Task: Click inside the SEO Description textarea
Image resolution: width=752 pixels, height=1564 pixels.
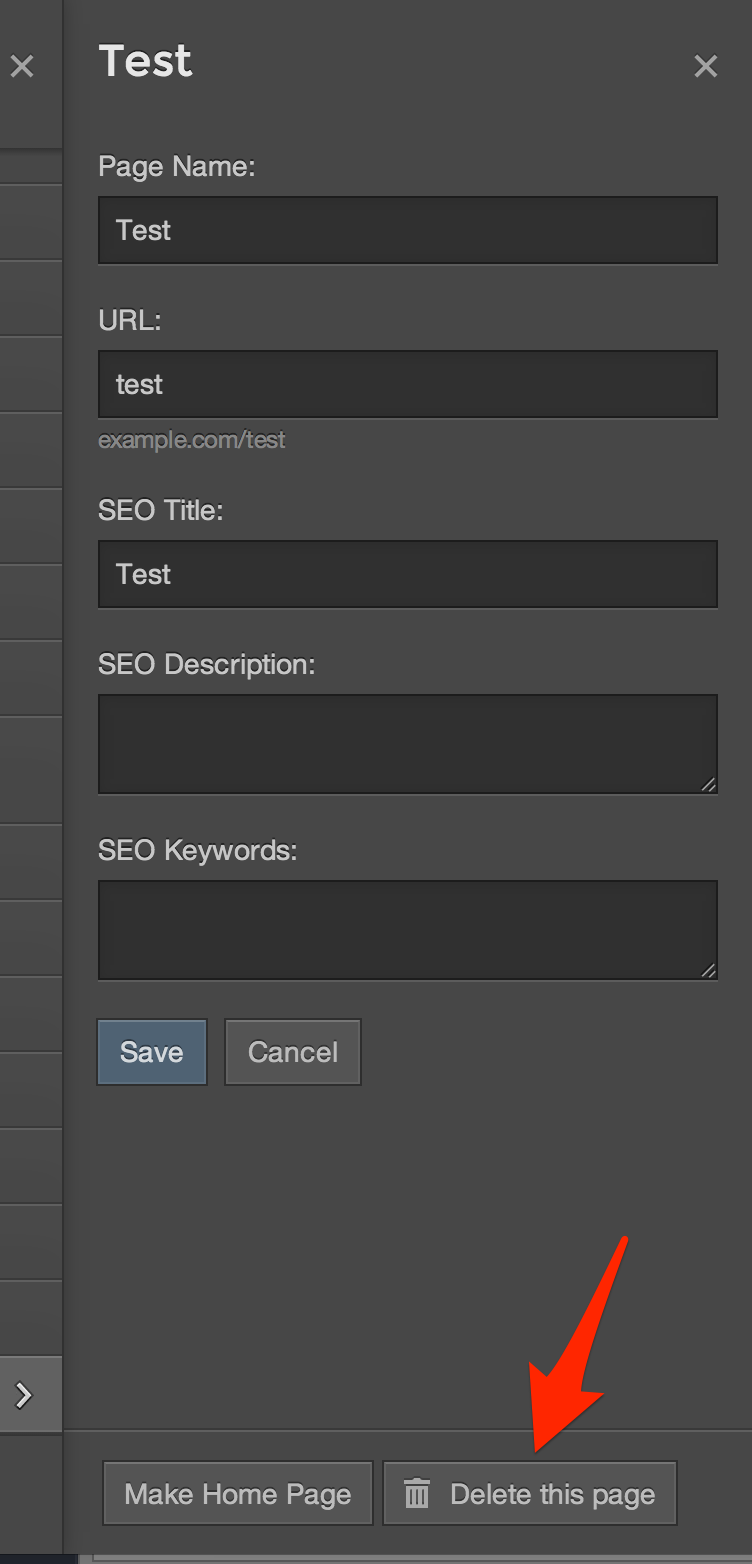Action: coord(407,744)
